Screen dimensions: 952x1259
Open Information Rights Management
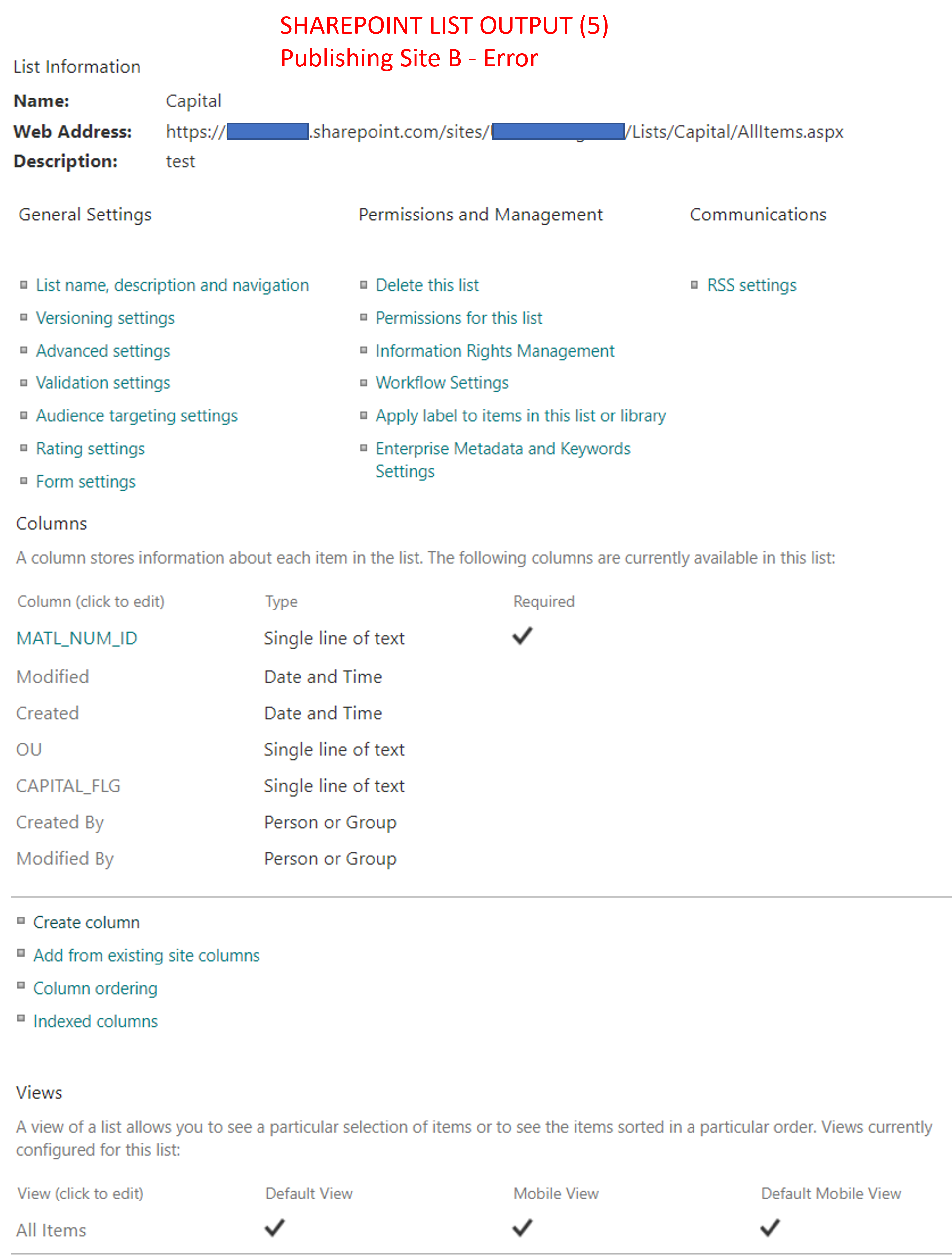point(495,351)
